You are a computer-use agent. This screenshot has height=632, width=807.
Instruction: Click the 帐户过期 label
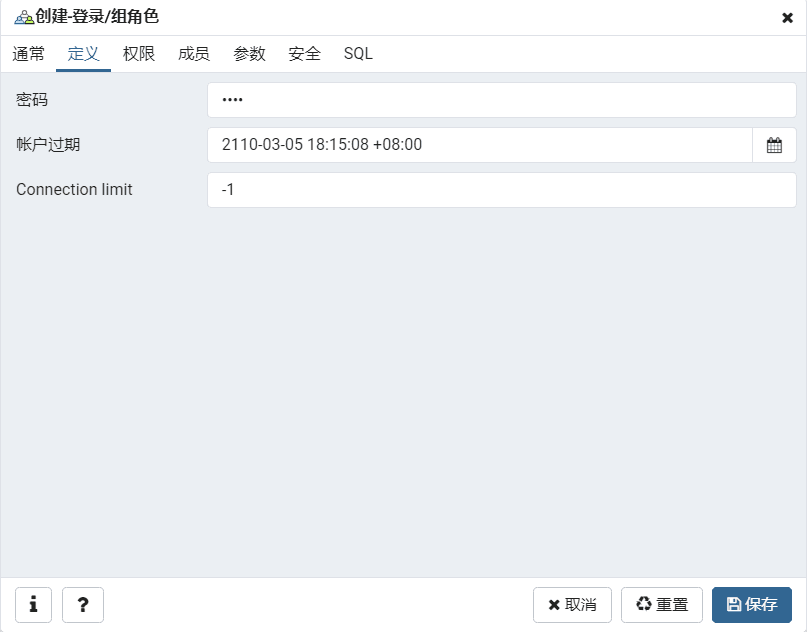(48, 145)
